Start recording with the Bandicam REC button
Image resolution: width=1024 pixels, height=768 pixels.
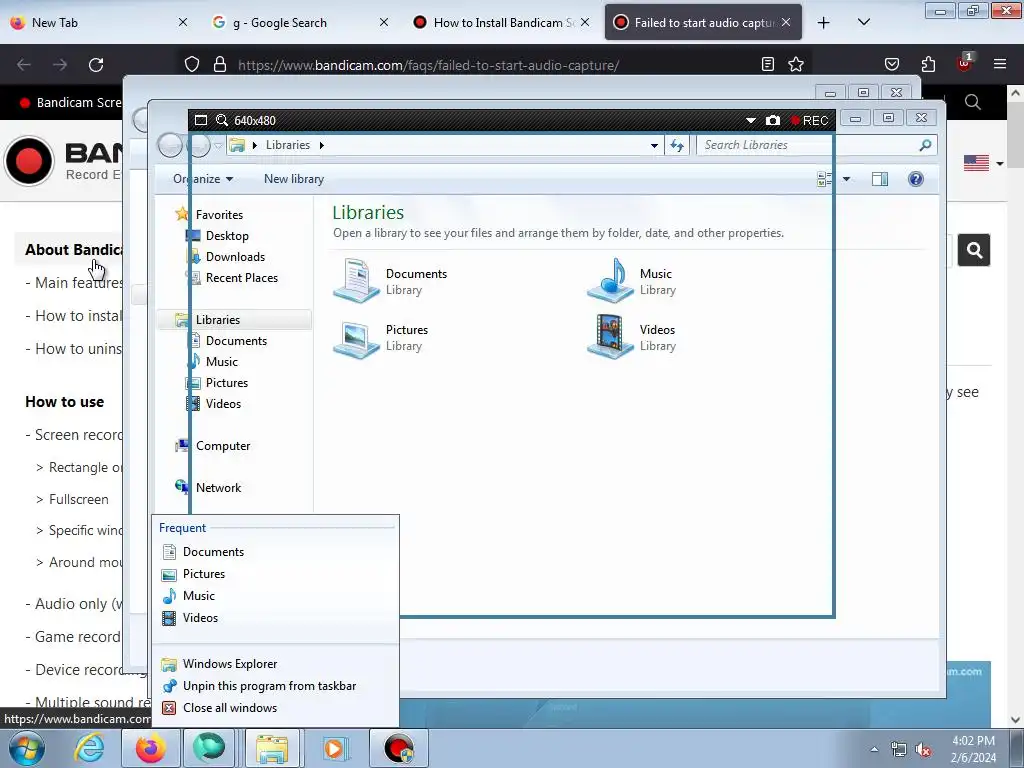(x=808, y=121)
